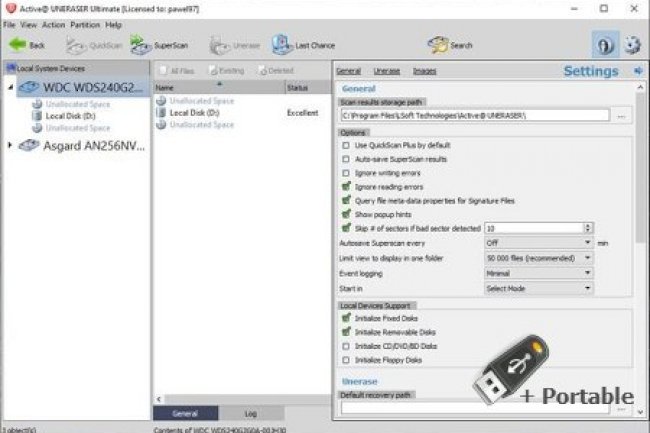Open the Partition menu
Screen dimensions: 650x433
tap(87, 24)
